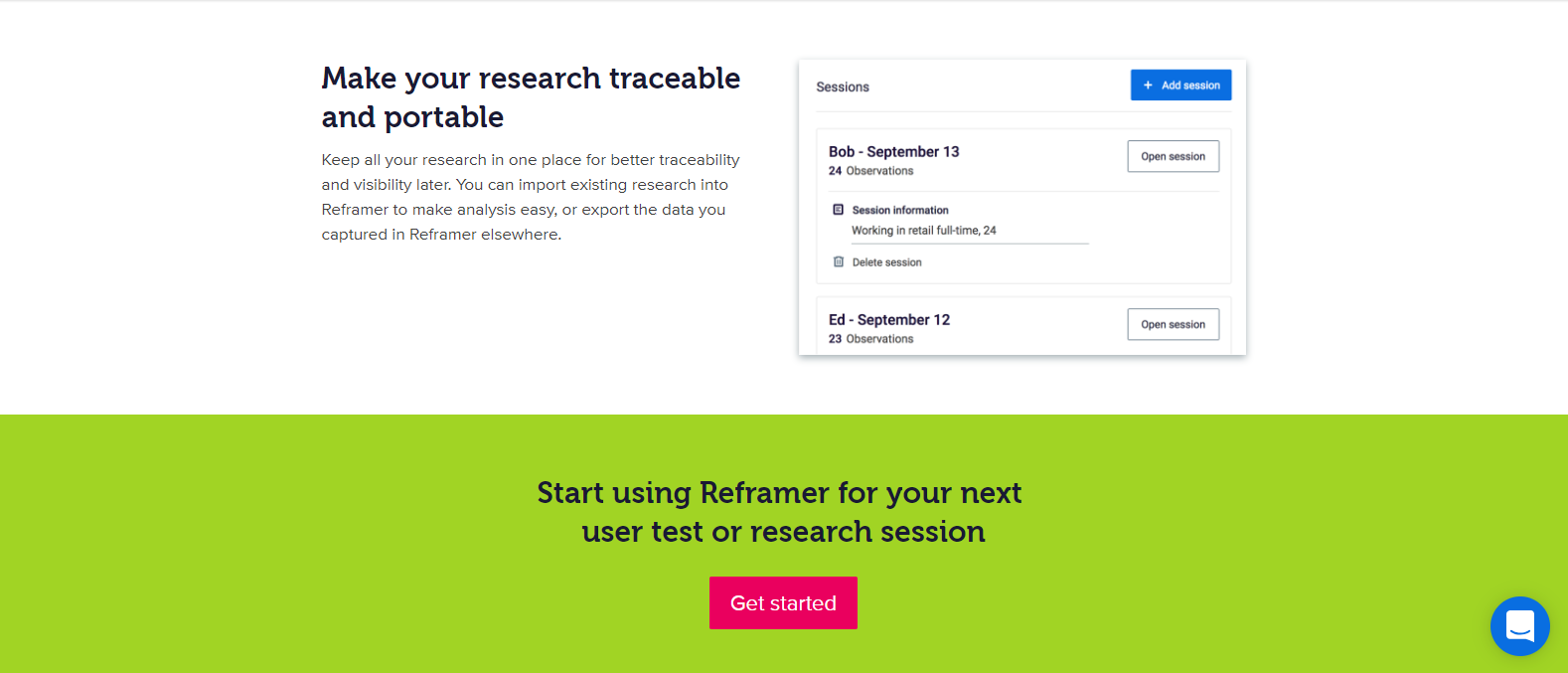Select the Bob - September 13 title
1568x673 pixels.
coord(893,151)
